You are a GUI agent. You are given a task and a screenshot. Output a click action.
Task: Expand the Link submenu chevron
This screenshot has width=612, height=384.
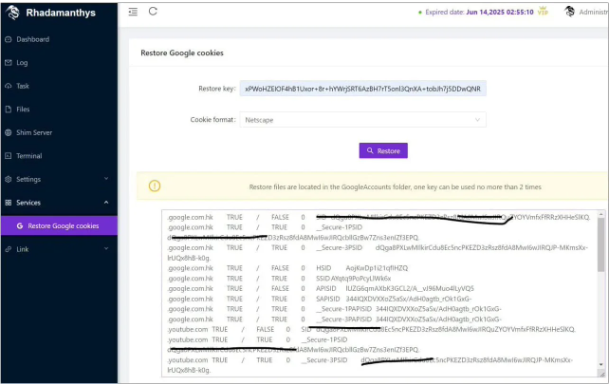(x=106, y=249)
